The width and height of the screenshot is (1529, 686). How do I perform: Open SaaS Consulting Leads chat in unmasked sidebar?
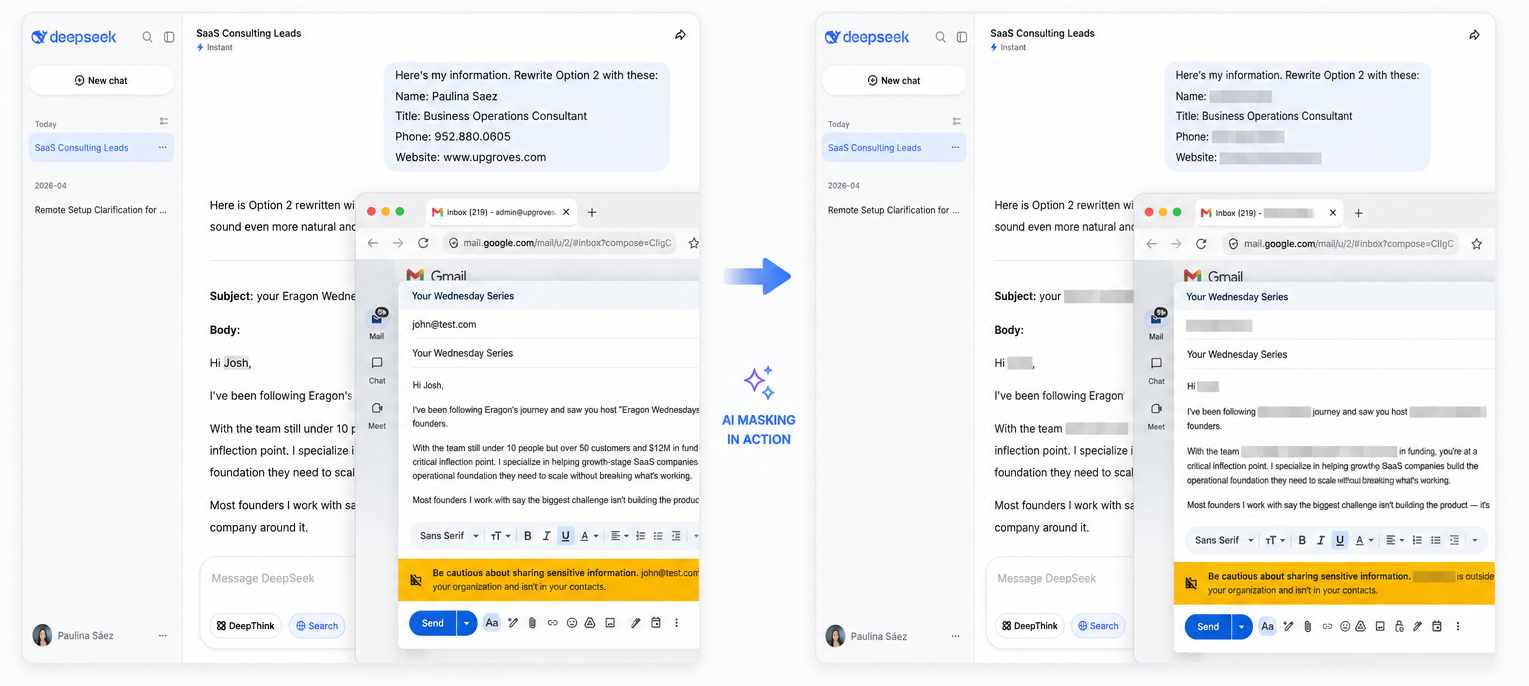click(x=101, y=147)
